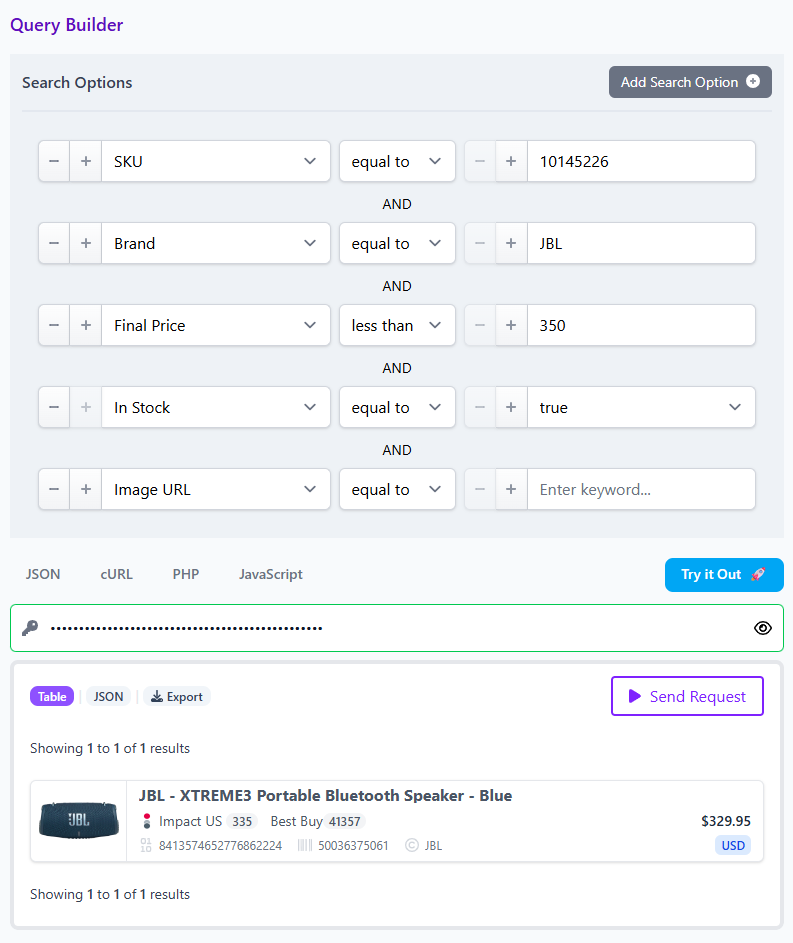Image resolution: width=793 pixels, height=943 pixels.
Task: Click the JBL brand label in result
Action: [x=433, y=846]
